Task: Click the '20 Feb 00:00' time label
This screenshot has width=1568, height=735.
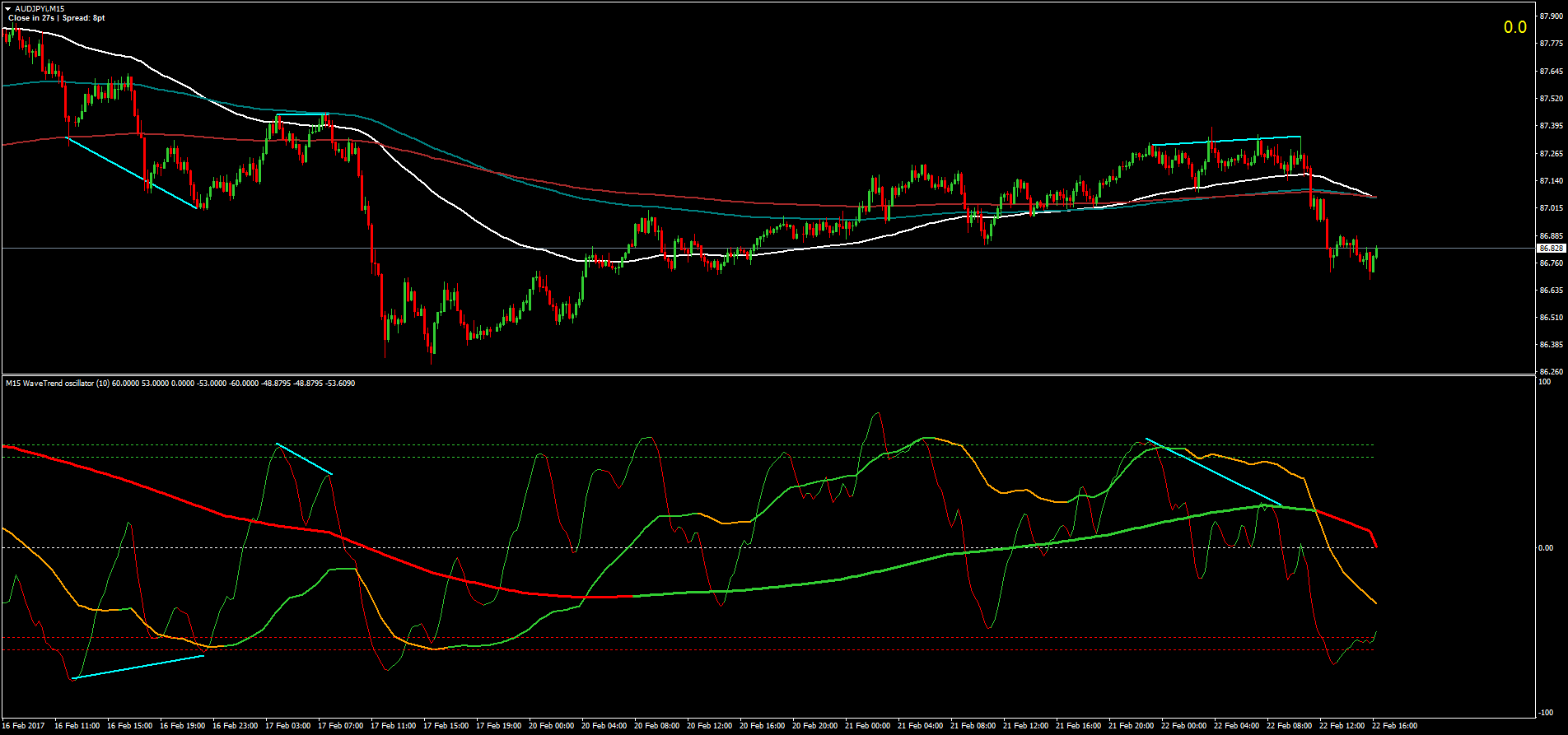Action: pos(551,726)
